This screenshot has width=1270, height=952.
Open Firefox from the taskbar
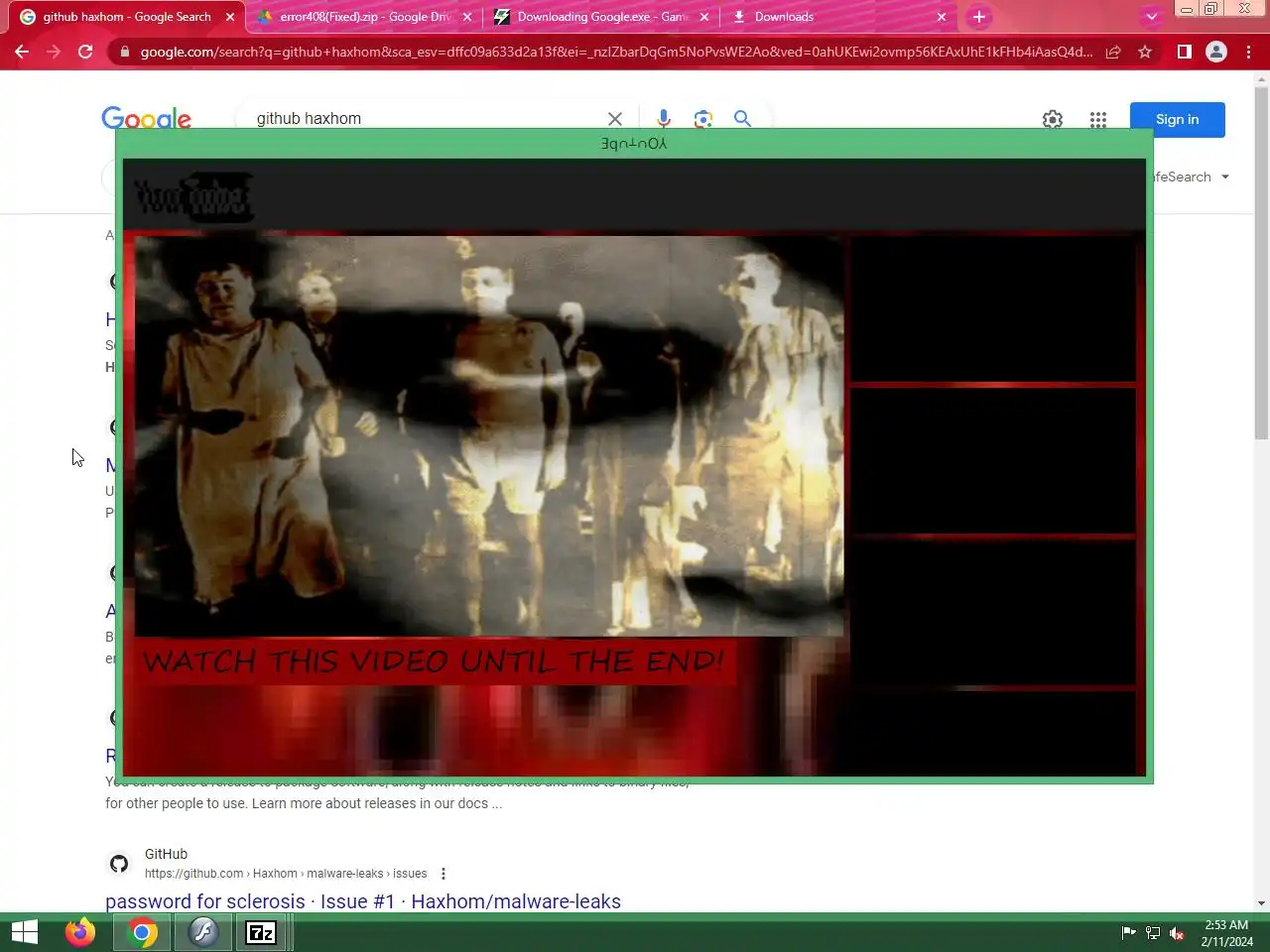click(x=80, y=932)
